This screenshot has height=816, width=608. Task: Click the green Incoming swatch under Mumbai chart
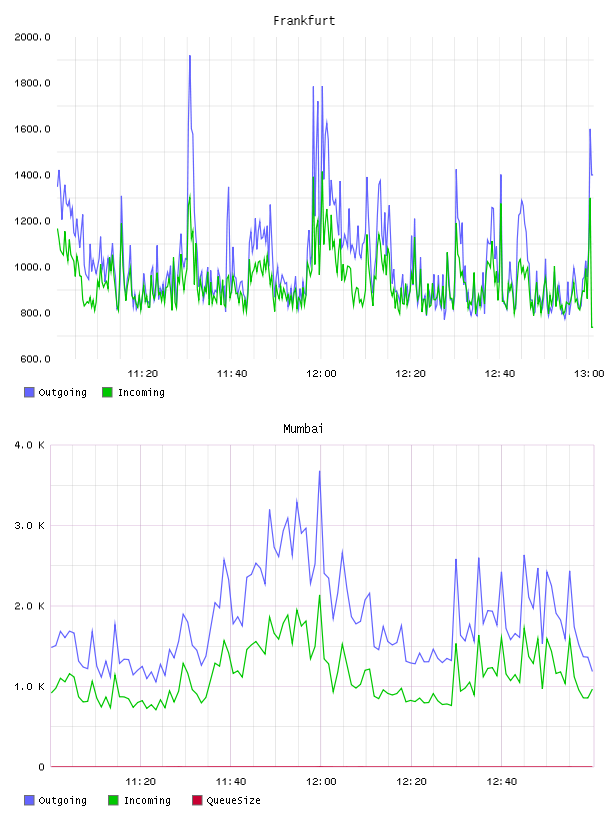pos(113,800)
